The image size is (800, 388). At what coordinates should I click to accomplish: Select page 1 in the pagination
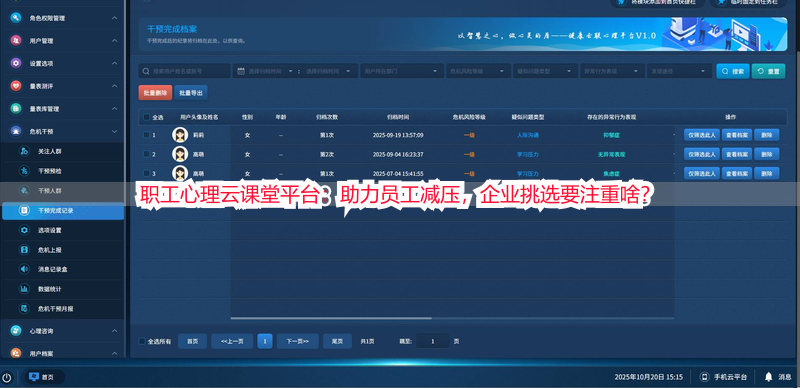point(265,341)
